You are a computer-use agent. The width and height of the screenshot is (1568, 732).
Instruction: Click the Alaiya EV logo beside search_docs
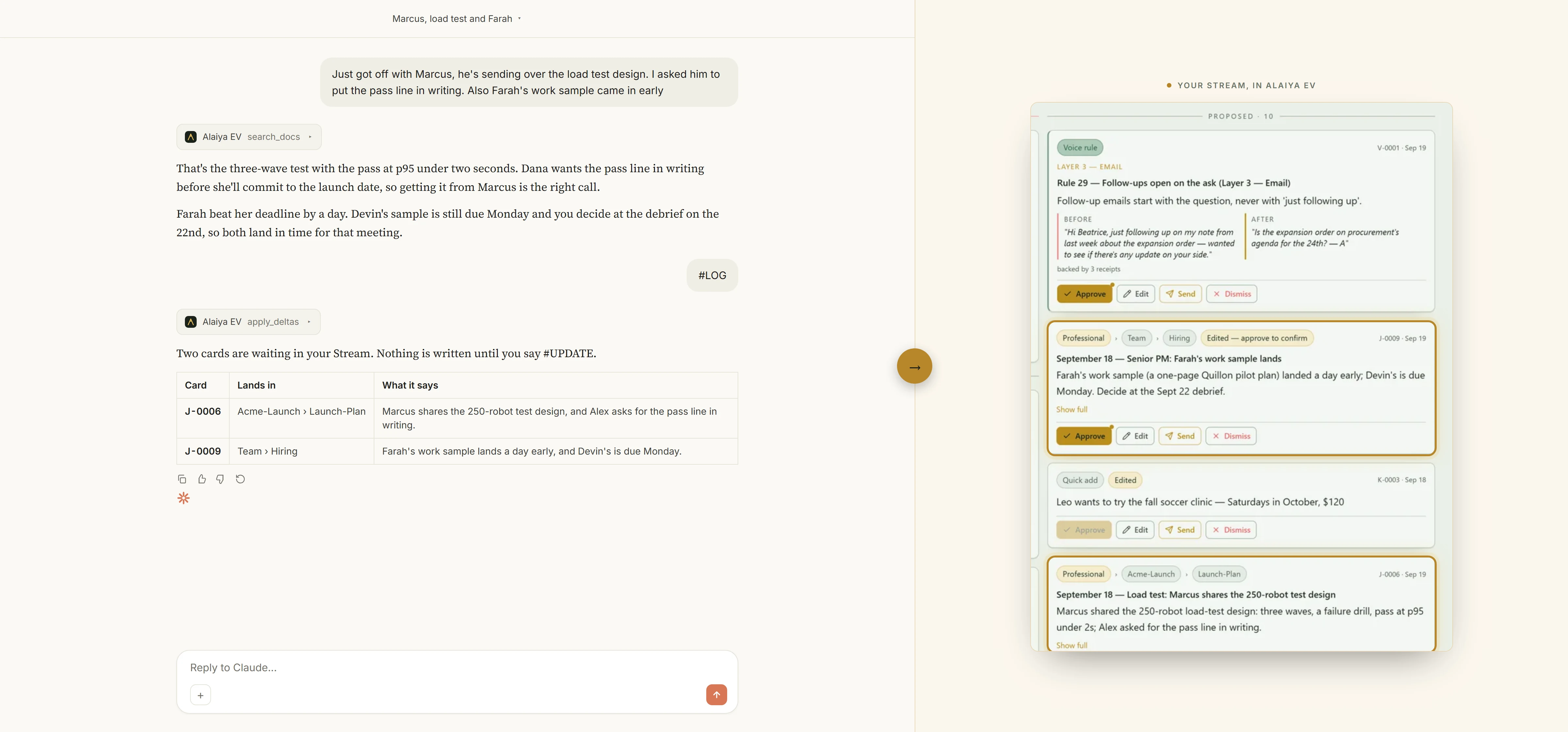click(x=190, y=137)
